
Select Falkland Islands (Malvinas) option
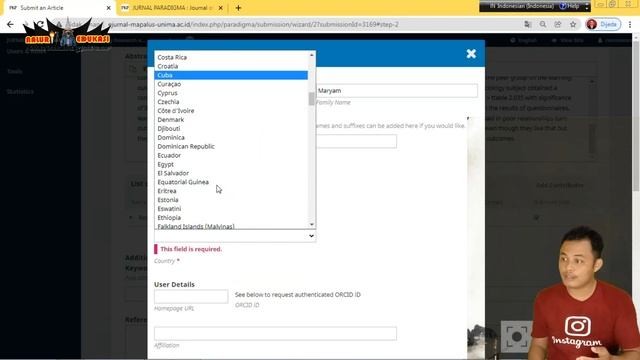pos(231,226)
